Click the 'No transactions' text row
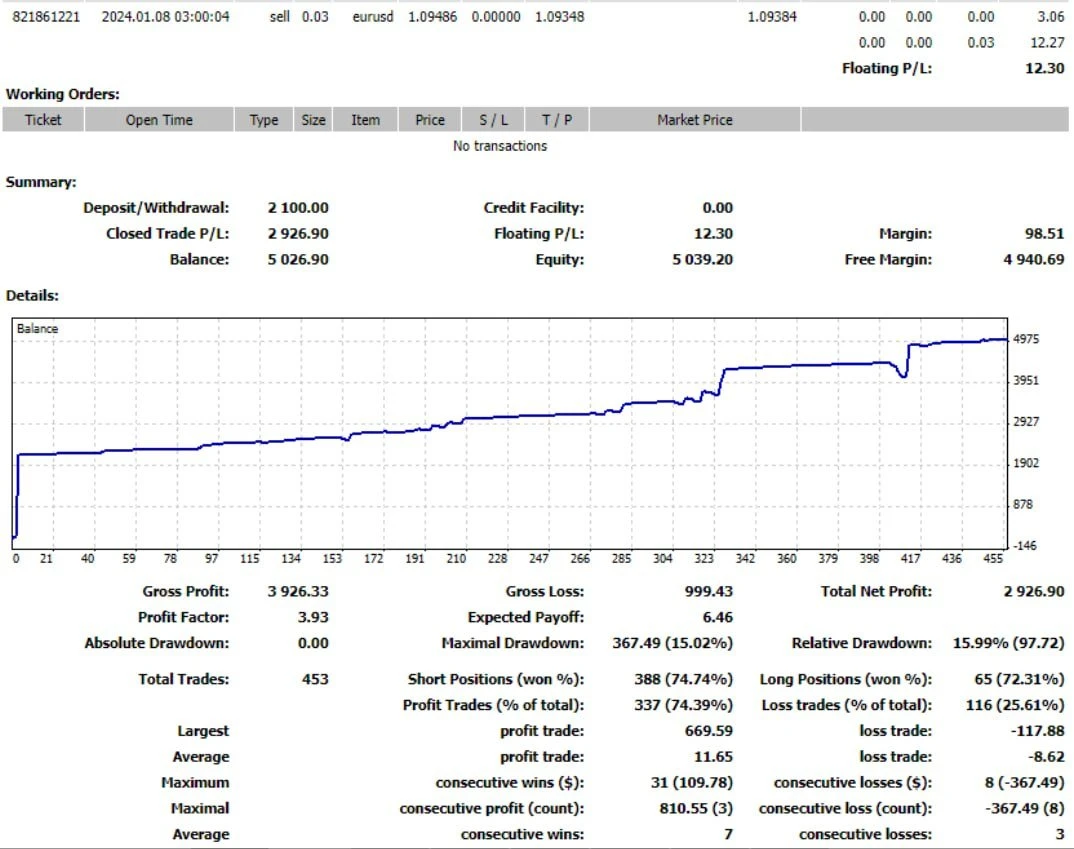Screen dimensions: 1074x849 coord(500,146)
